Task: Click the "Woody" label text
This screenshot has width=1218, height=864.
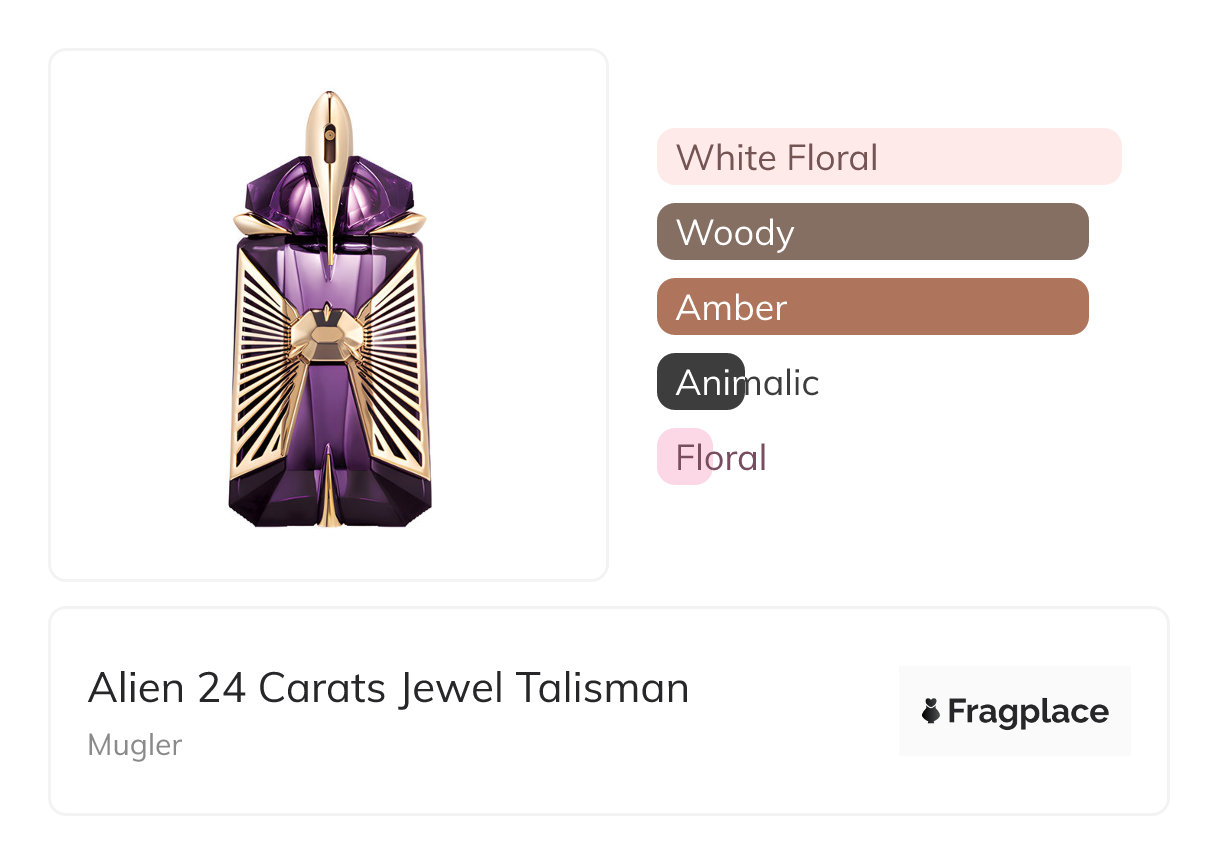Action: 735,232
